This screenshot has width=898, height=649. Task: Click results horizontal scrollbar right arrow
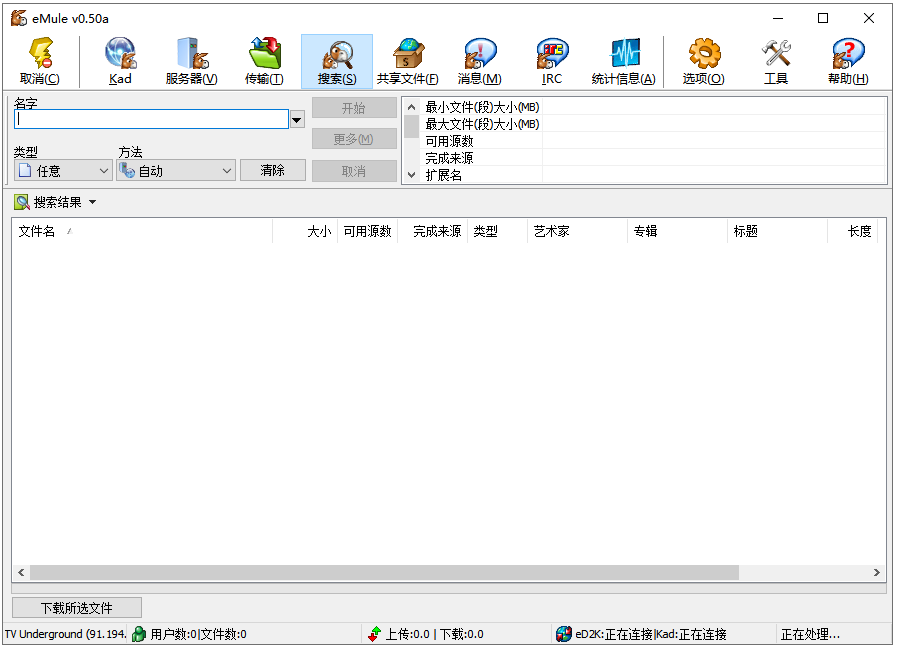point(877,572)
